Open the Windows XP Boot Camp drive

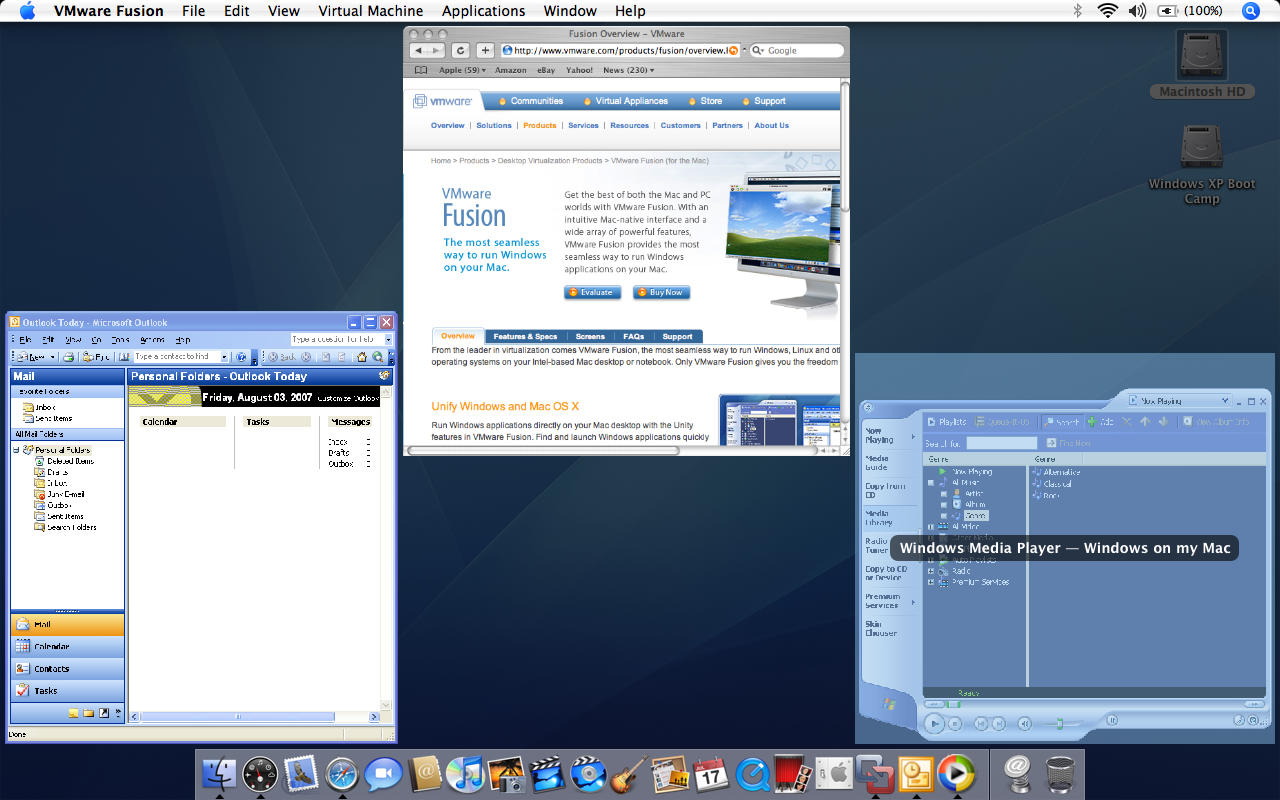coord(1202,164)
